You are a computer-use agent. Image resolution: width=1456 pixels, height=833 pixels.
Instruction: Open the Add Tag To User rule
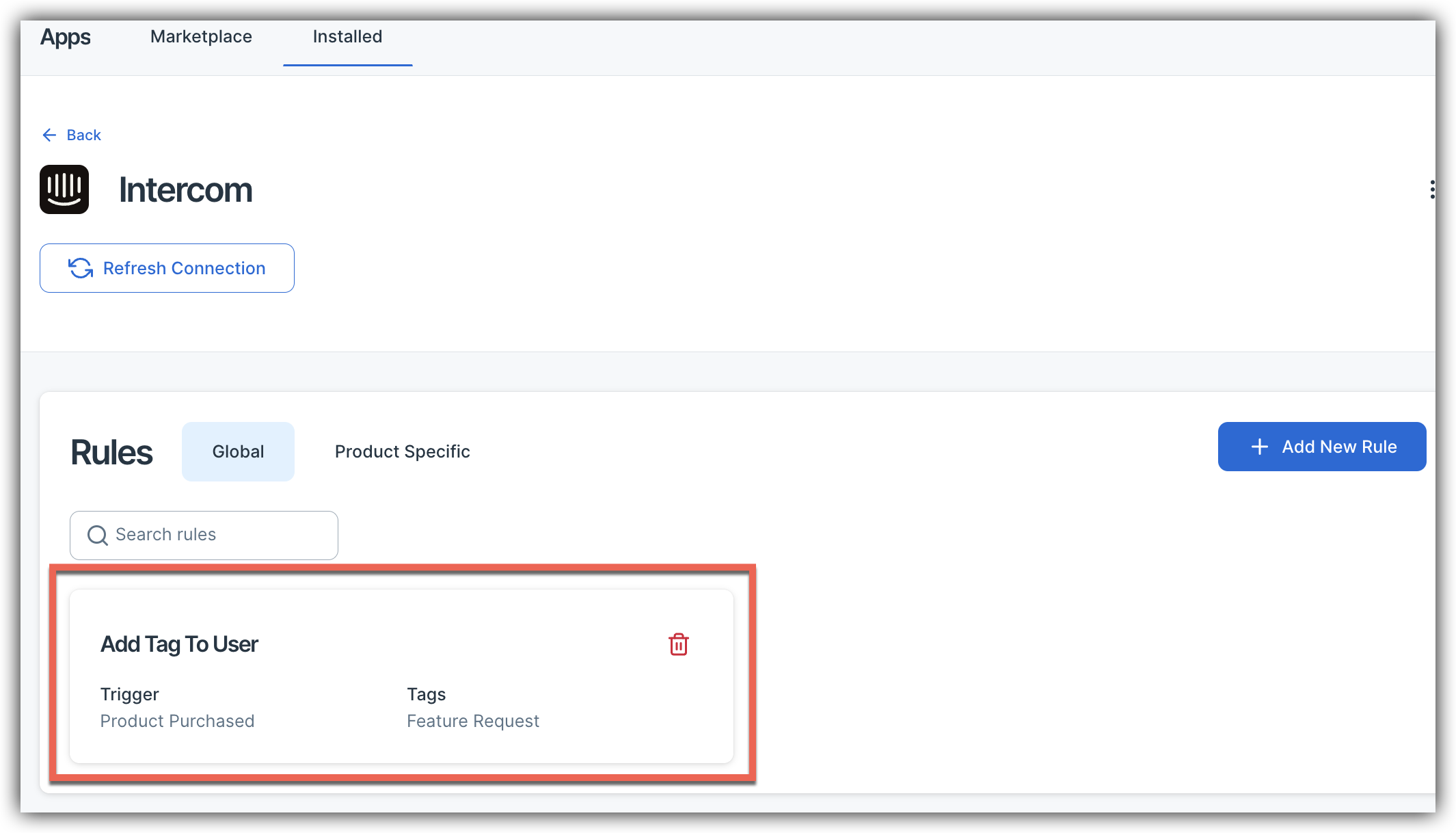[179, 644]
